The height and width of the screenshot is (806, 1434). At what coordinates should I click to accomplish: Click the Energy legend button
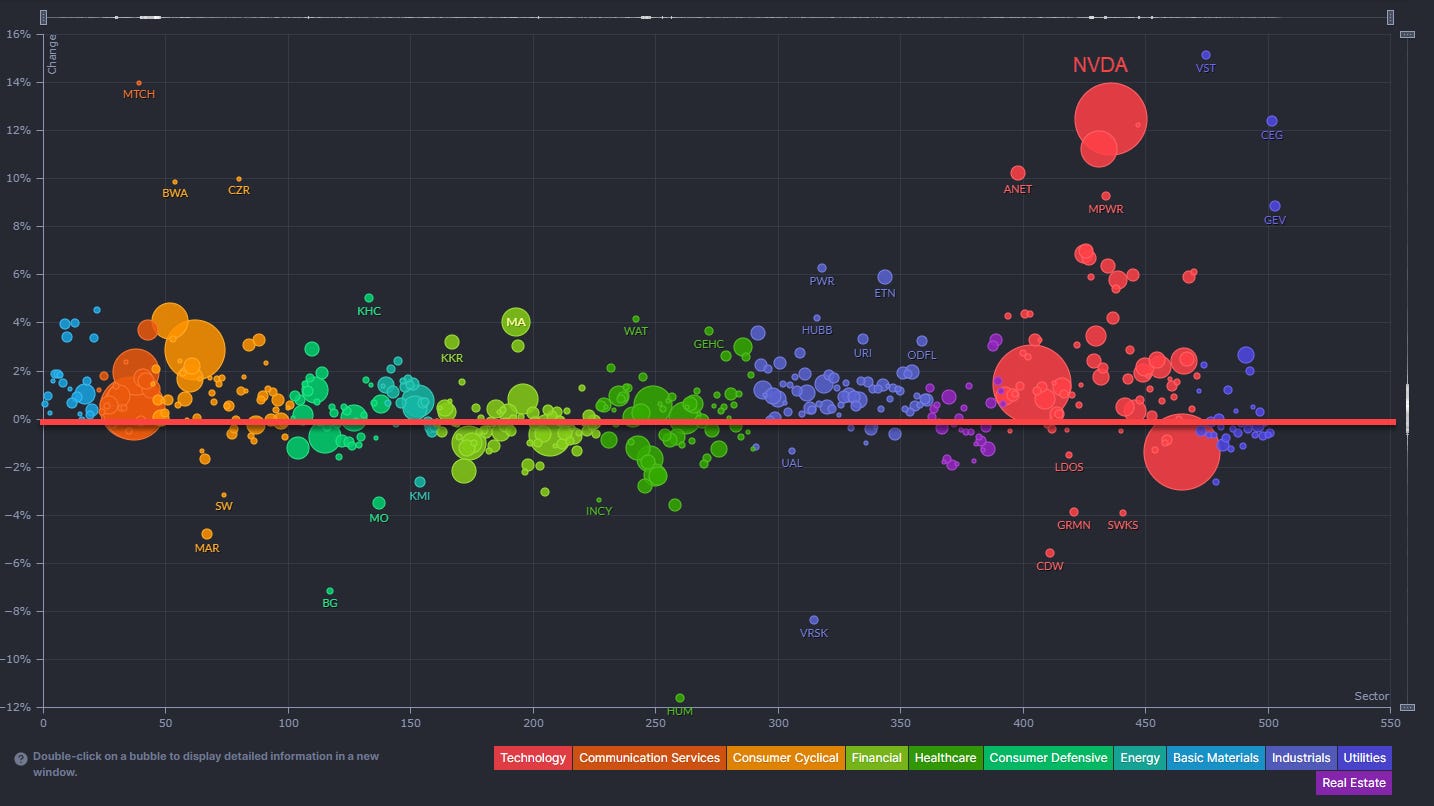[1139, 758]
